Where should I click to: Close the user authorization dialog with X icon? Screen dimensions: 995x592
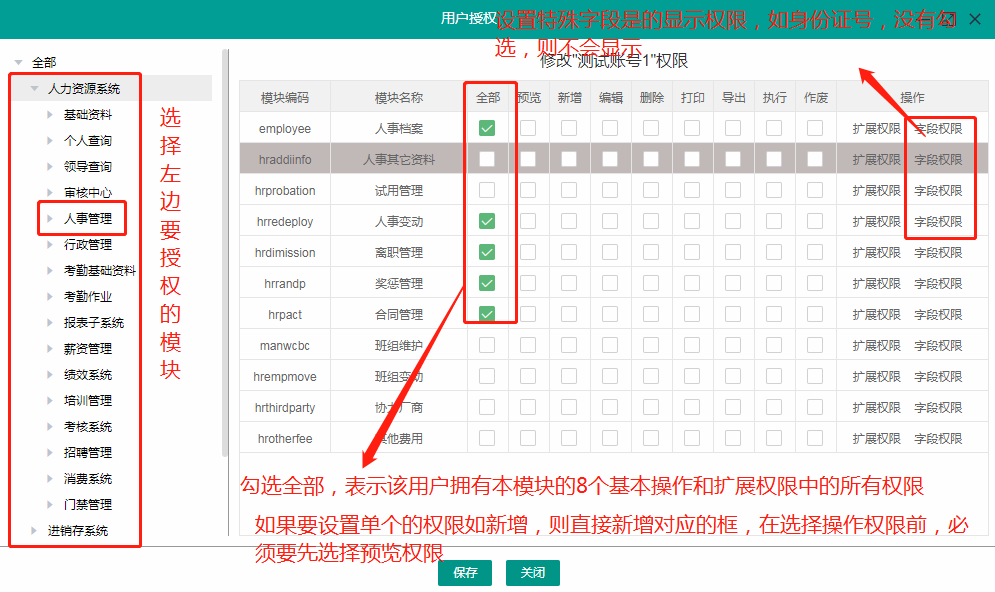coord(975,19)
